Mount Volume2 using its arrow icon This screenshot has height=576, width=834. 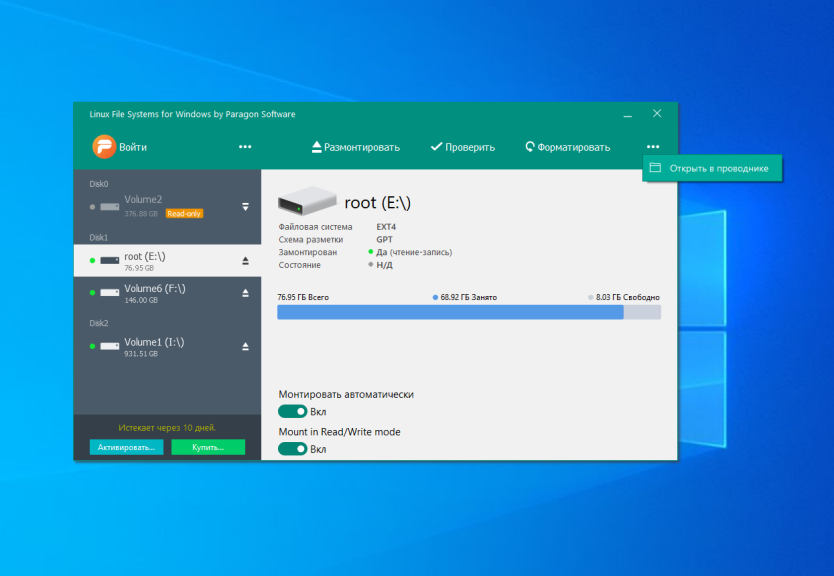(x=245, y=207)
